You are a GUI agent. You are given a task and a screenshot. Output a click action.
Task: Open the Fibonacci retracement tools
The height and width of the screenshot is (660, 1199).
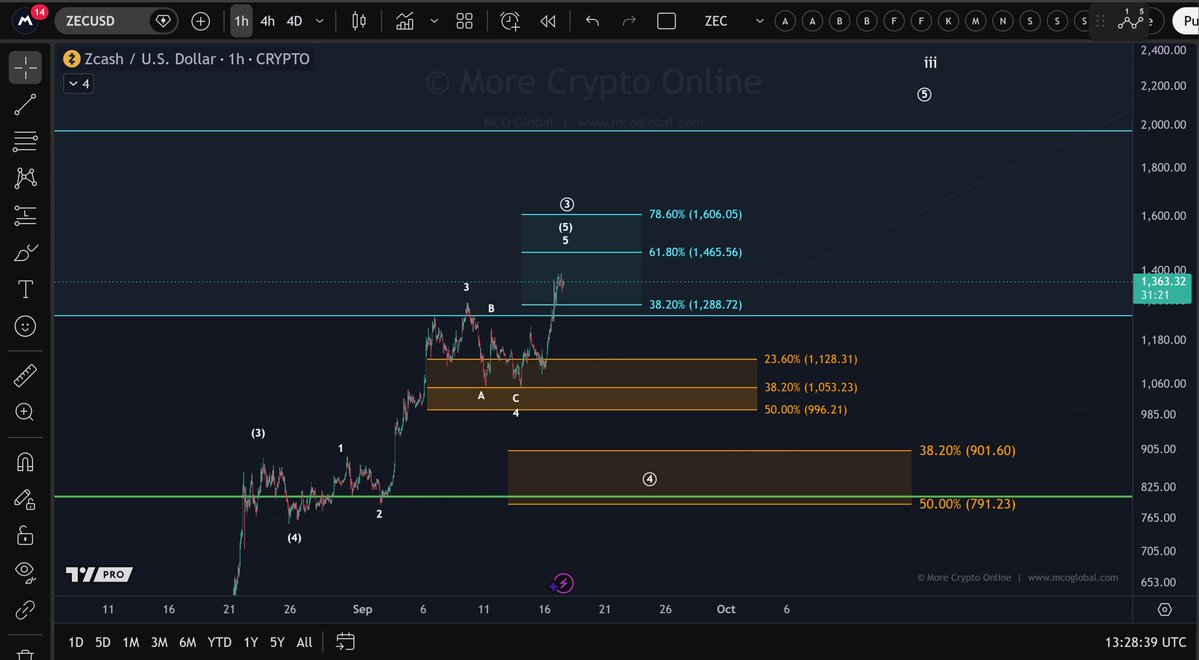click(25, 141)
